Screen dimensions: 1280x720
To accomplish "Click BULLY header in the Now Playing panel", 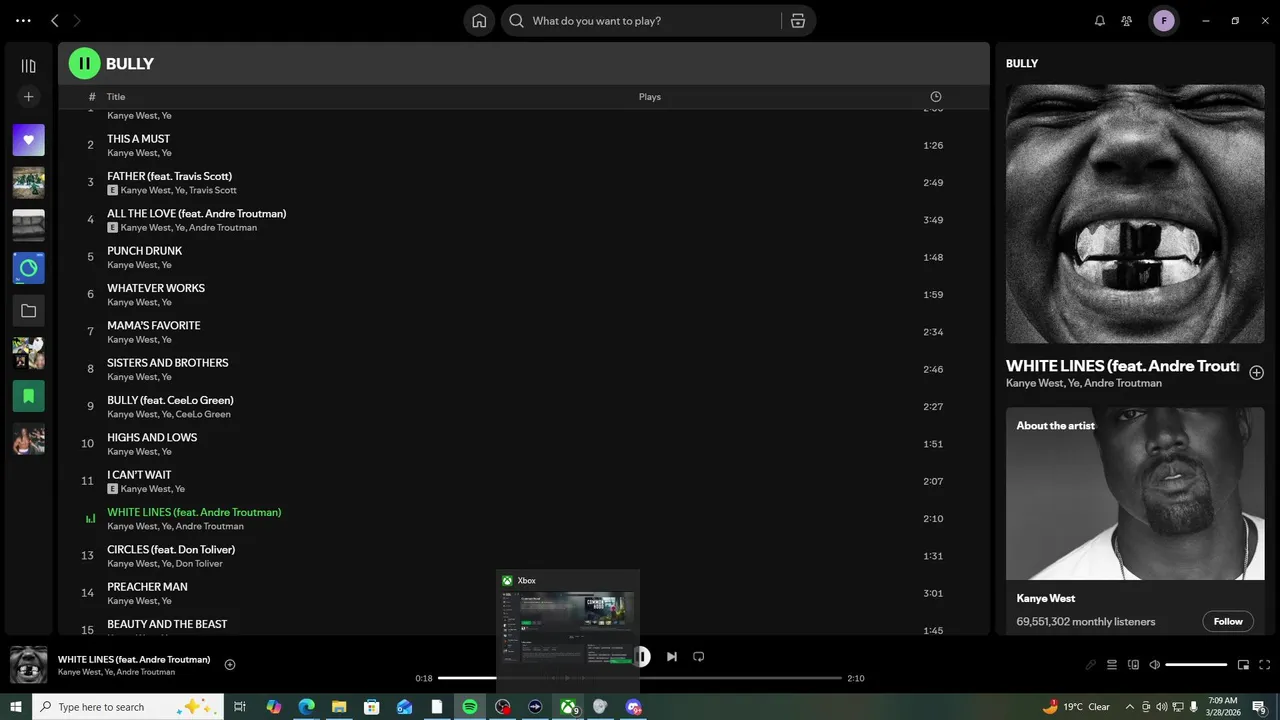I will coord(1022,63).
